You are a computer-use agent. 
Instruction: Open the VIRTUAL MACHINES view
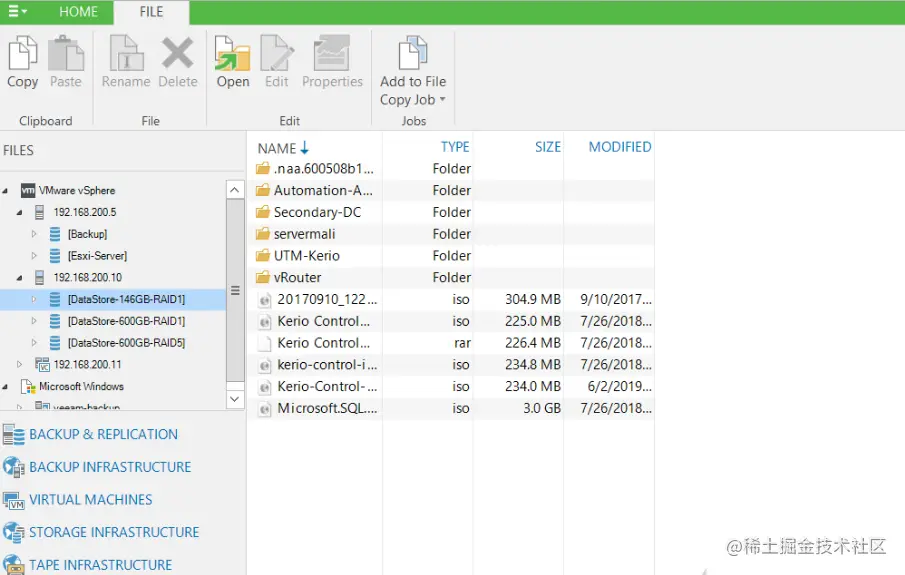point(91,500)
